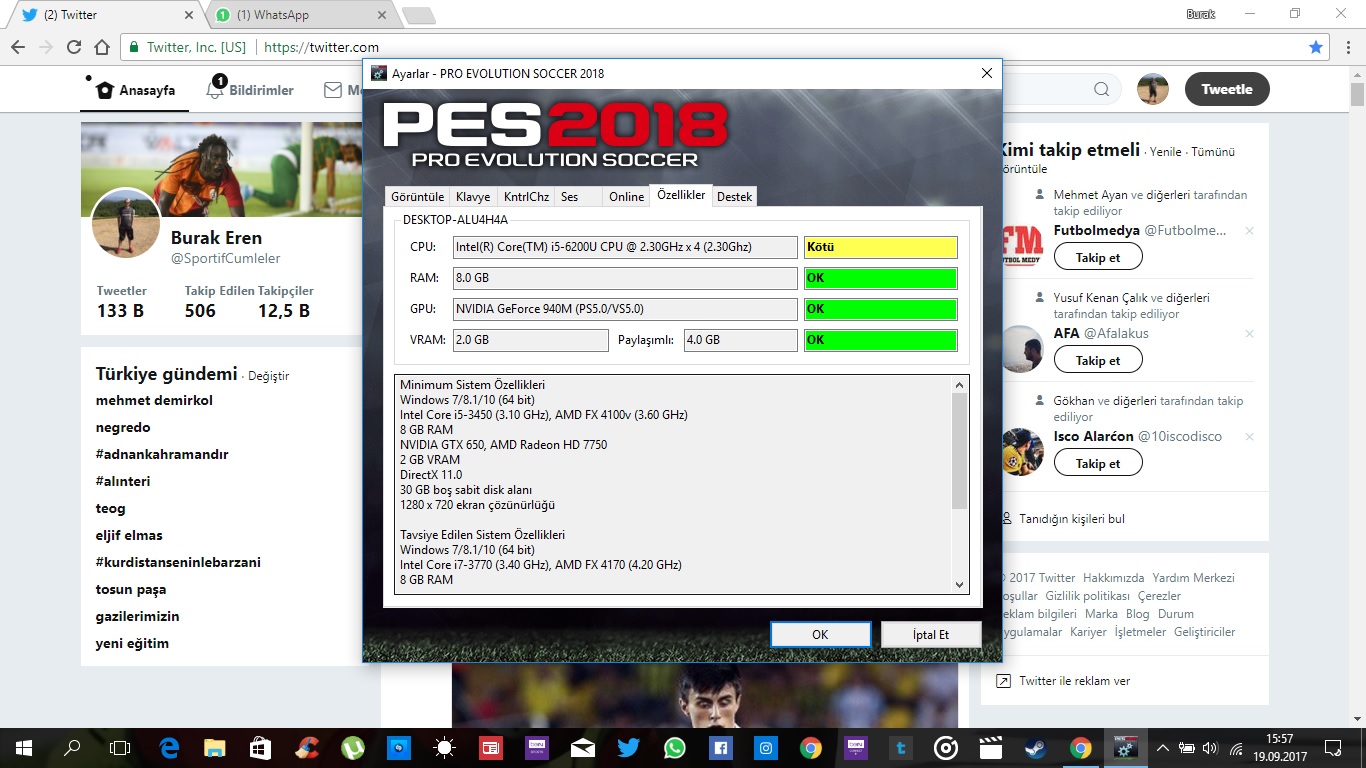This screenshot has width=1366, height=768.
Task: Open the Destek tab
Action: pyautogui.click(x=735, y=197)
